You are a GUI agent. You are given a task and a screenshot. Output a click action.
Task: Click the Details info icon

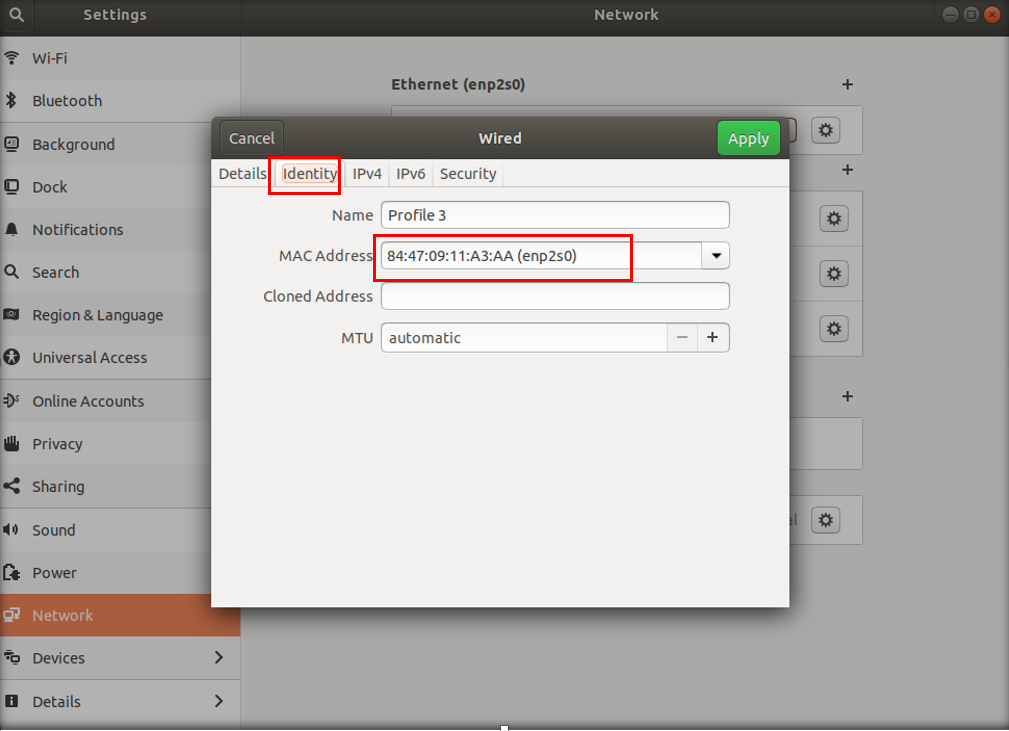pyautogui.click(x=12, y=701)
